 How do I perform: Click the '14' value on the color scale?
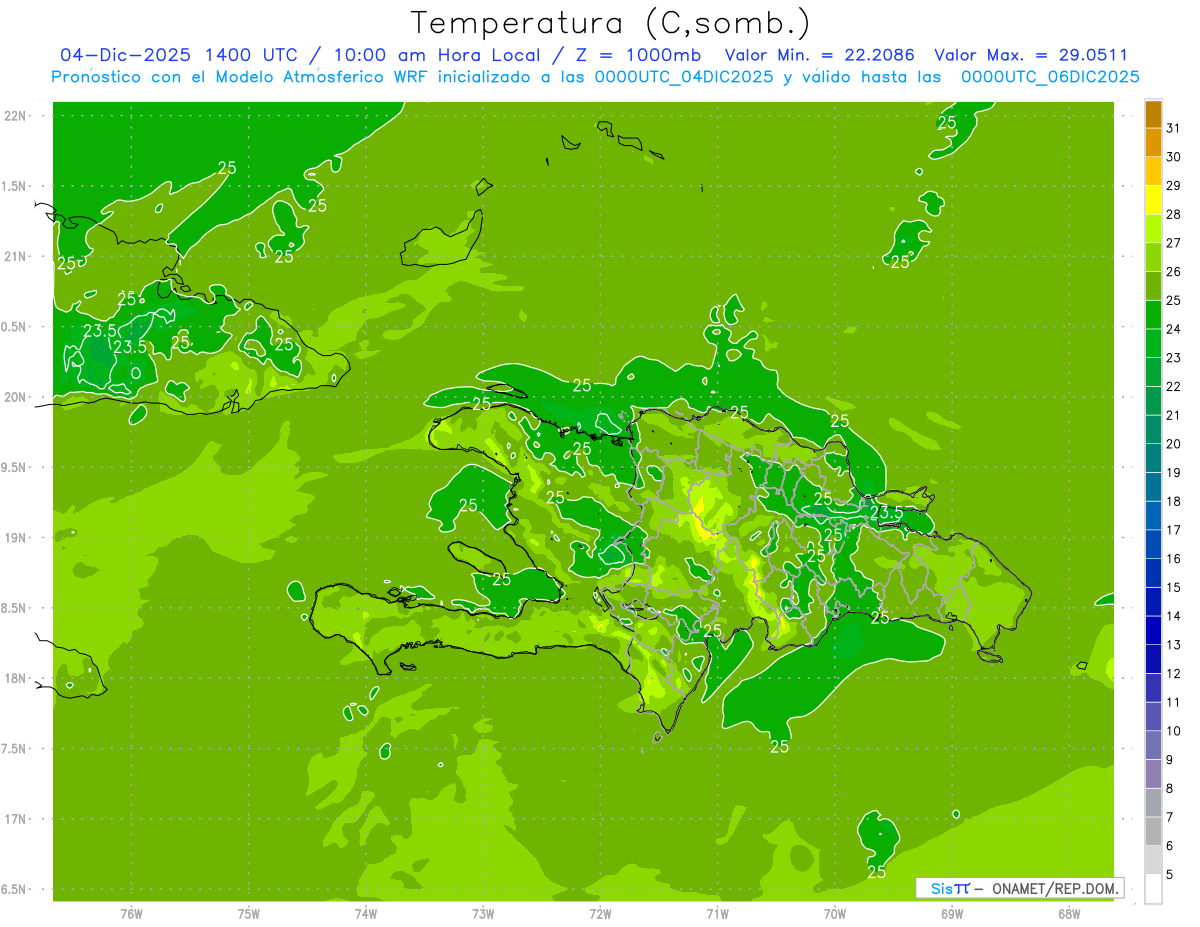(1174, 616)
